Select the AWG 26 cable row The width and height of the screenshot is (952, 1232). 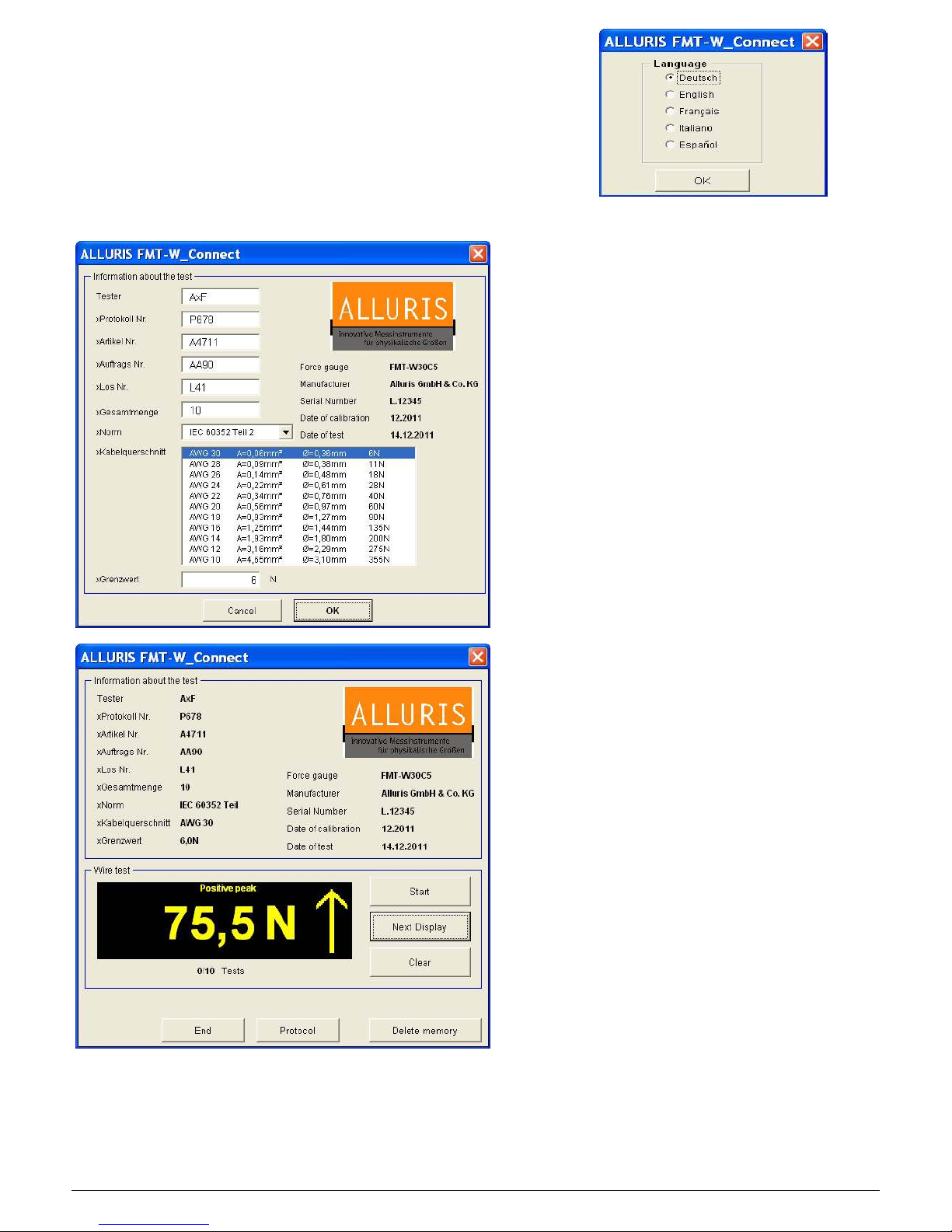[298, 474]
